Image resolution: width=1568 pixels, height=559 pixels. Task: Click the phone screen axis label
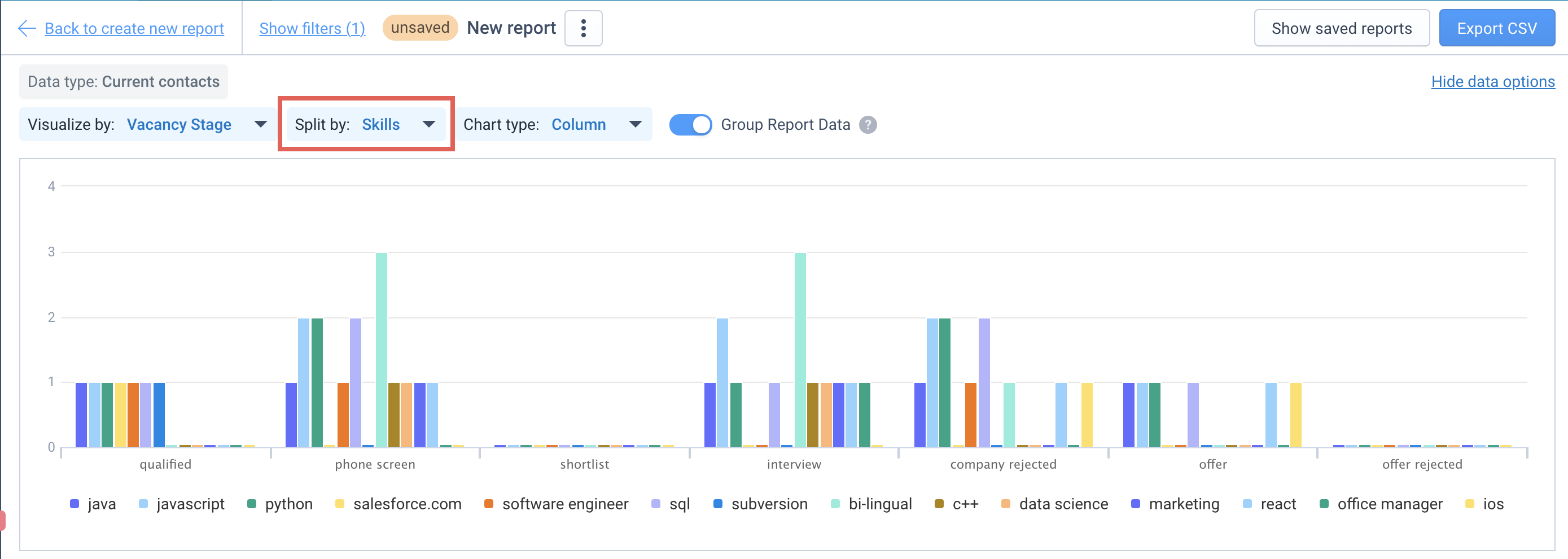tap(375, 465)
